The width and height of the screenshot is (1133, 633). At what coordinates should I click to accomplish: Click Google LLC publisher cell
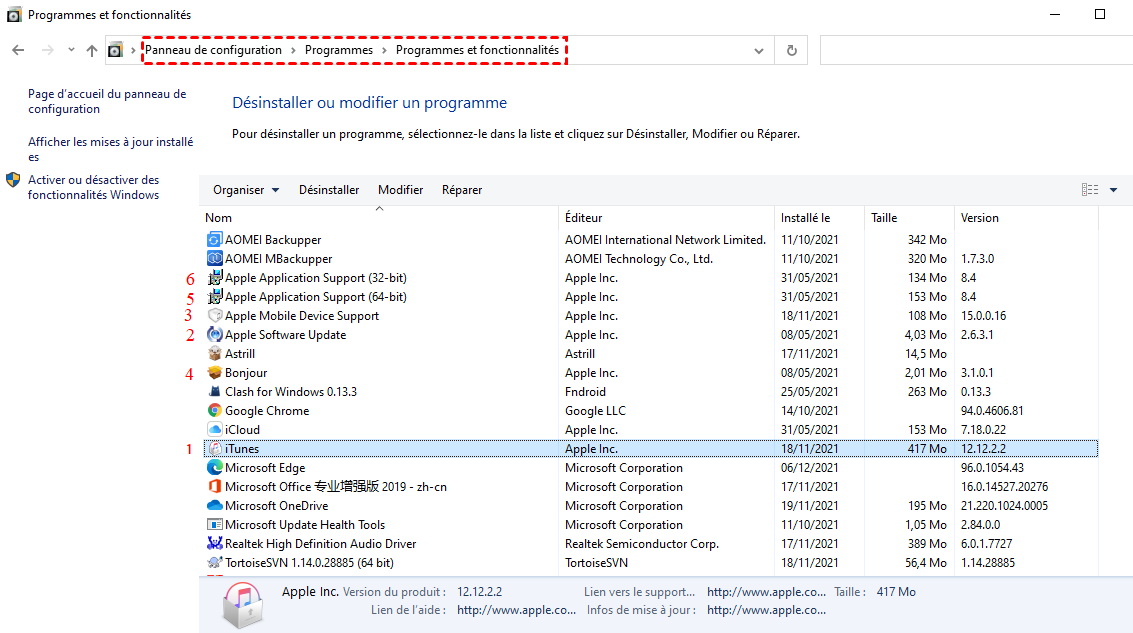tap(595, 410)
